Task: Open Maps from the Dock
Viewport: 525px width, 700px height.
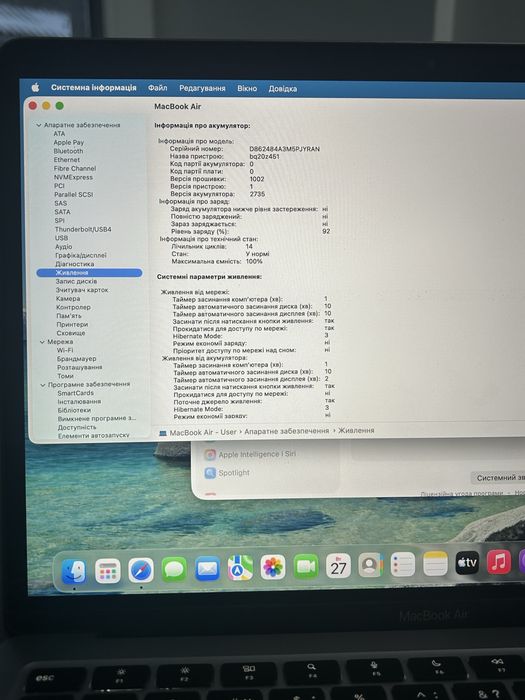Action: 240,568
